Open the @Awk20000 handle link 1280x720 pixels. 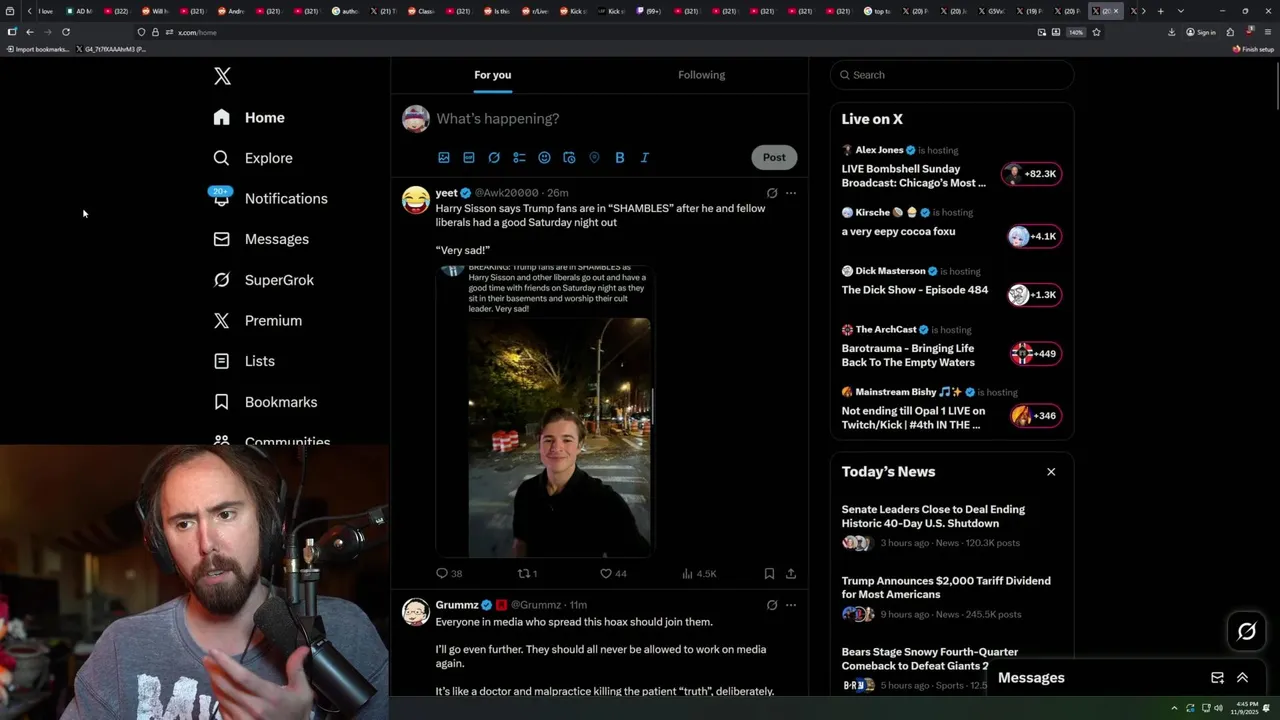(x=506, y=192)
